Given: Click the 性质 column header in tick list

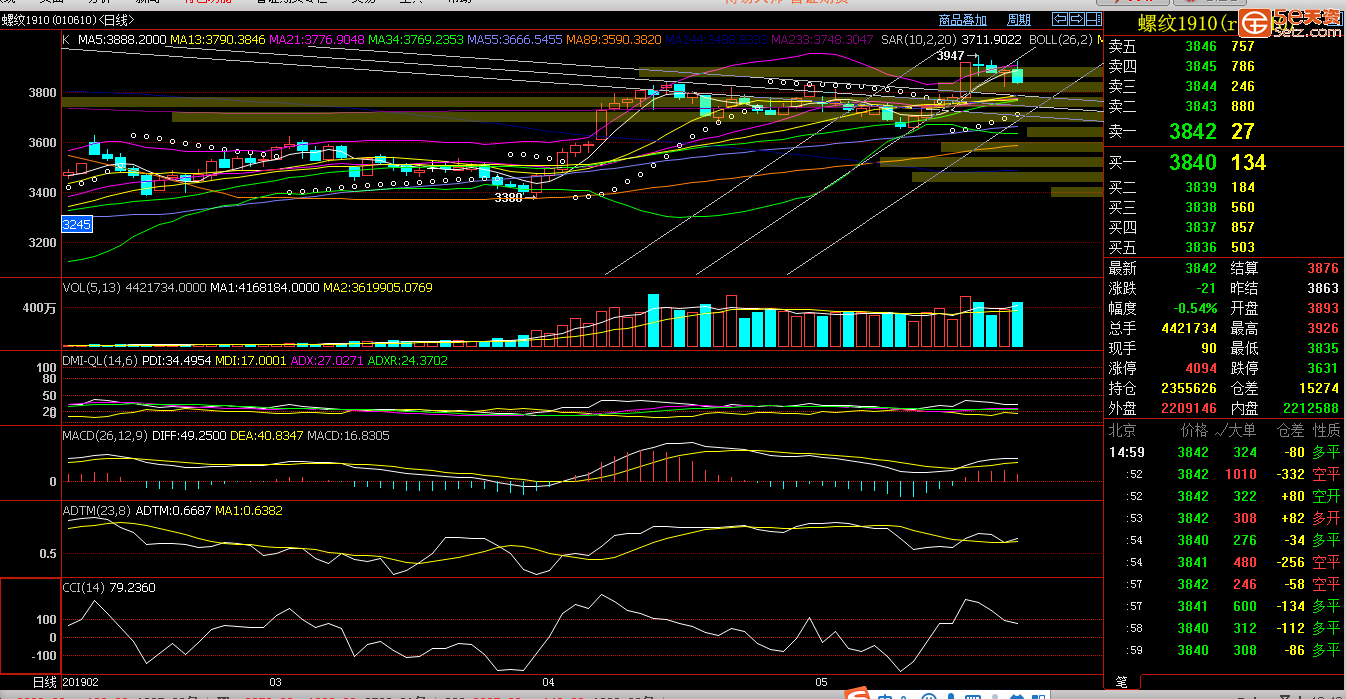Looking at the screenshot, I should coord(1326,430).
